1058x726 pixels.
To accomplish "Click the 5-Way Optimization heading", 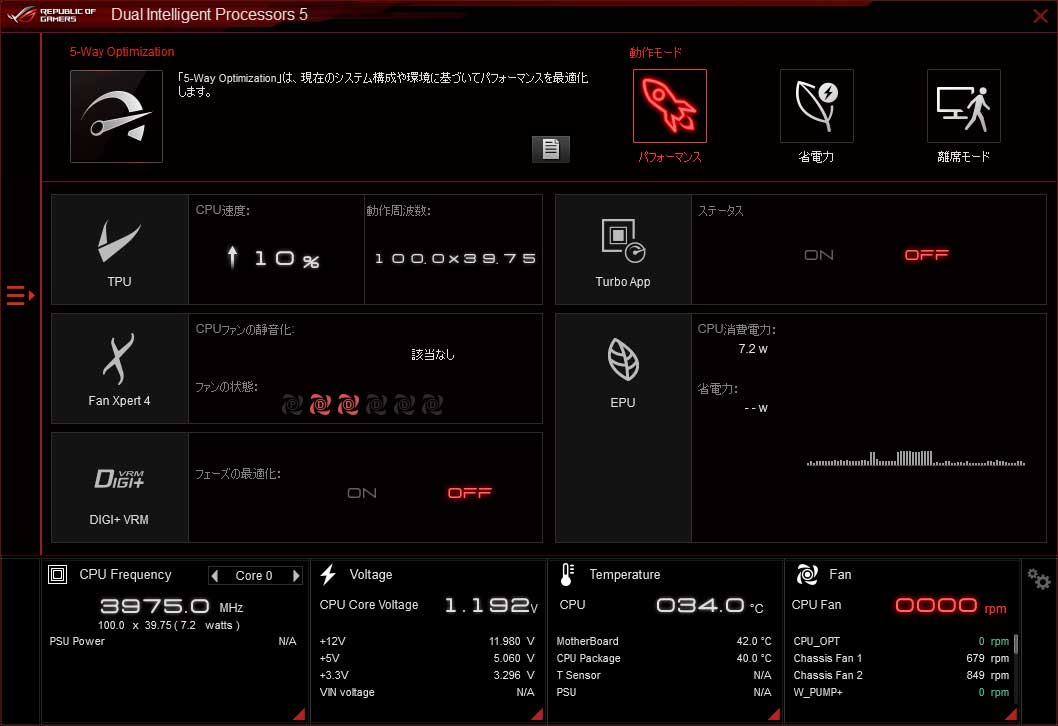I will coord(122,52).
